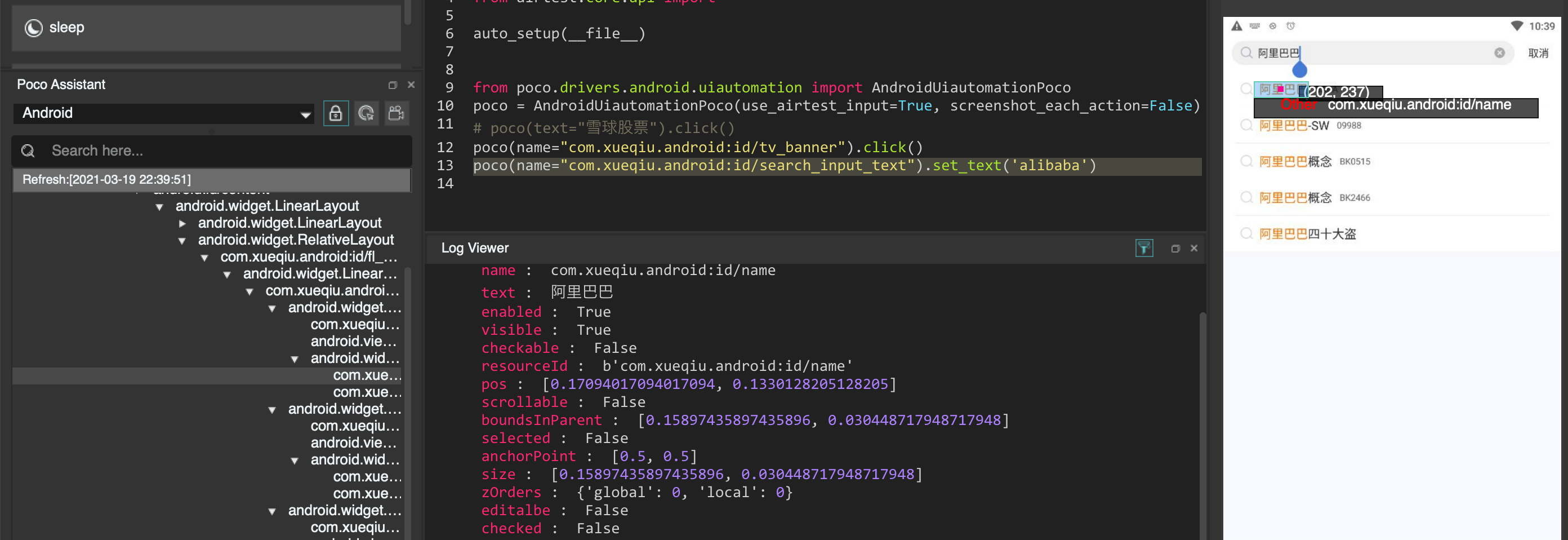
Task: Click the 'resourceId' log entry
Action: click(666, 366)
